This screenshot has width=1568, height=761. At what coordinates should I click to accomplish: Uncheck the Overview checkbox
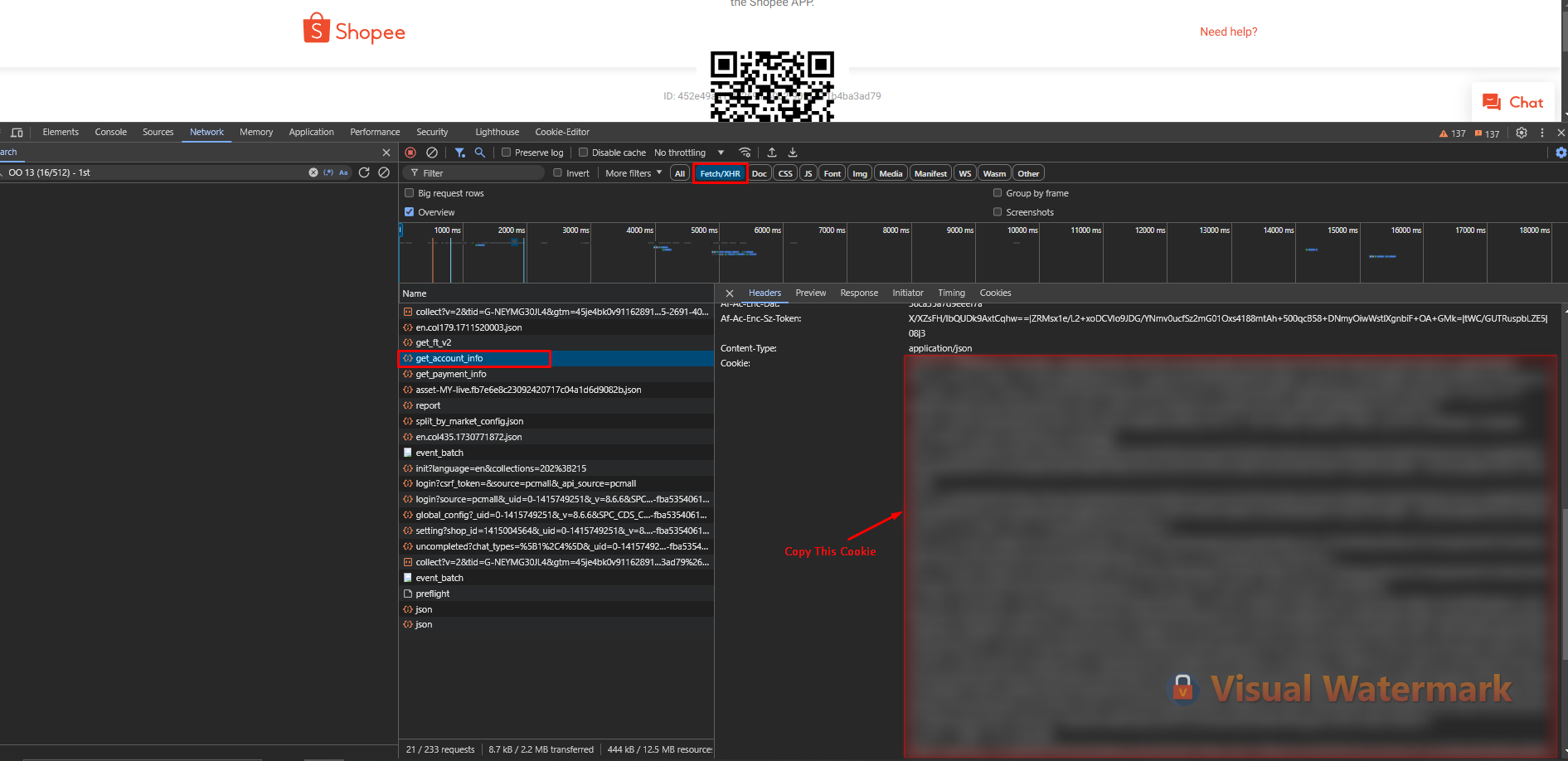(410, 212)
